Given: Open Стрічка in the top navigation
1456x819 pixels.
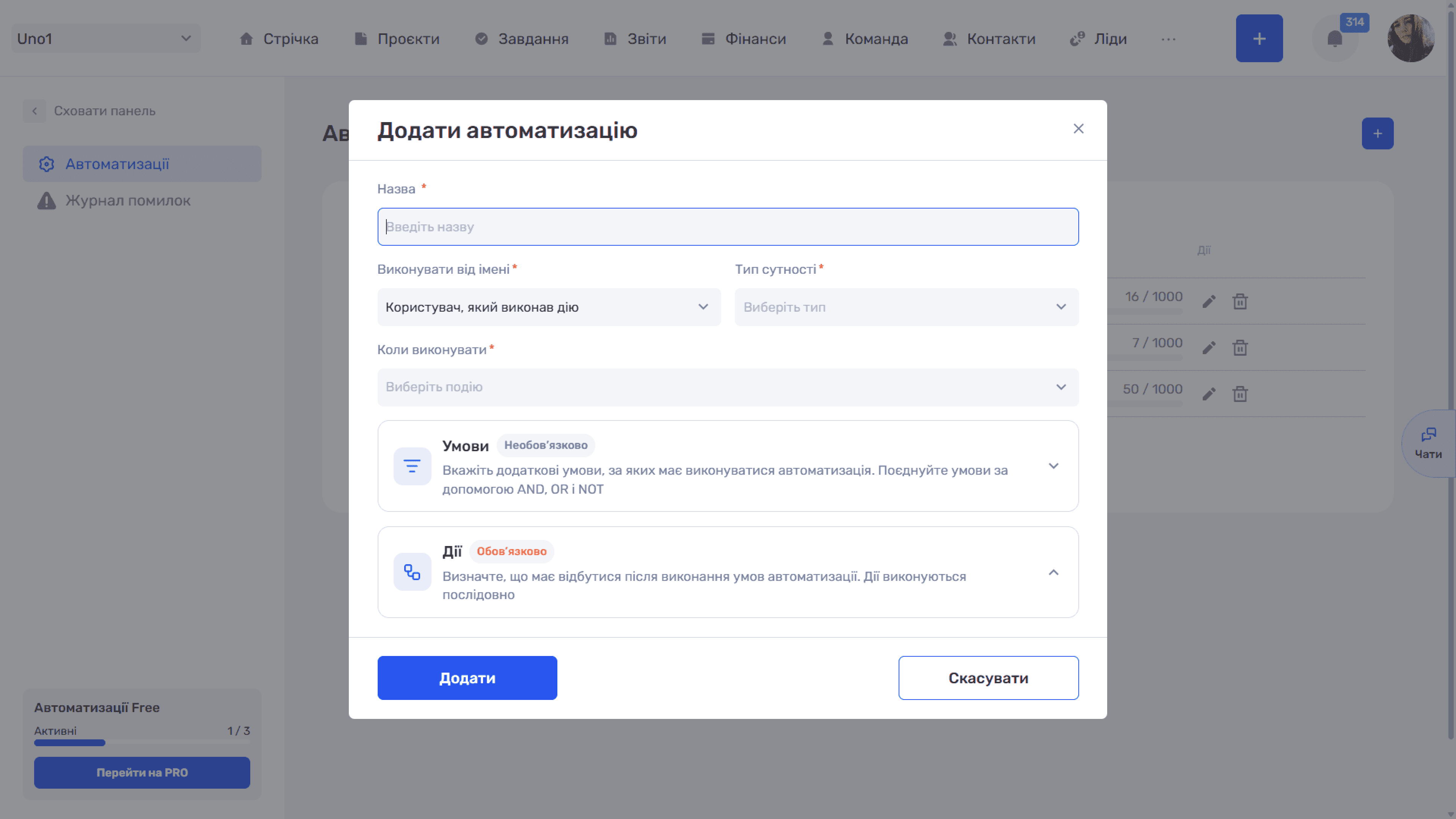Looking at the screenshot, I should 279,38.
